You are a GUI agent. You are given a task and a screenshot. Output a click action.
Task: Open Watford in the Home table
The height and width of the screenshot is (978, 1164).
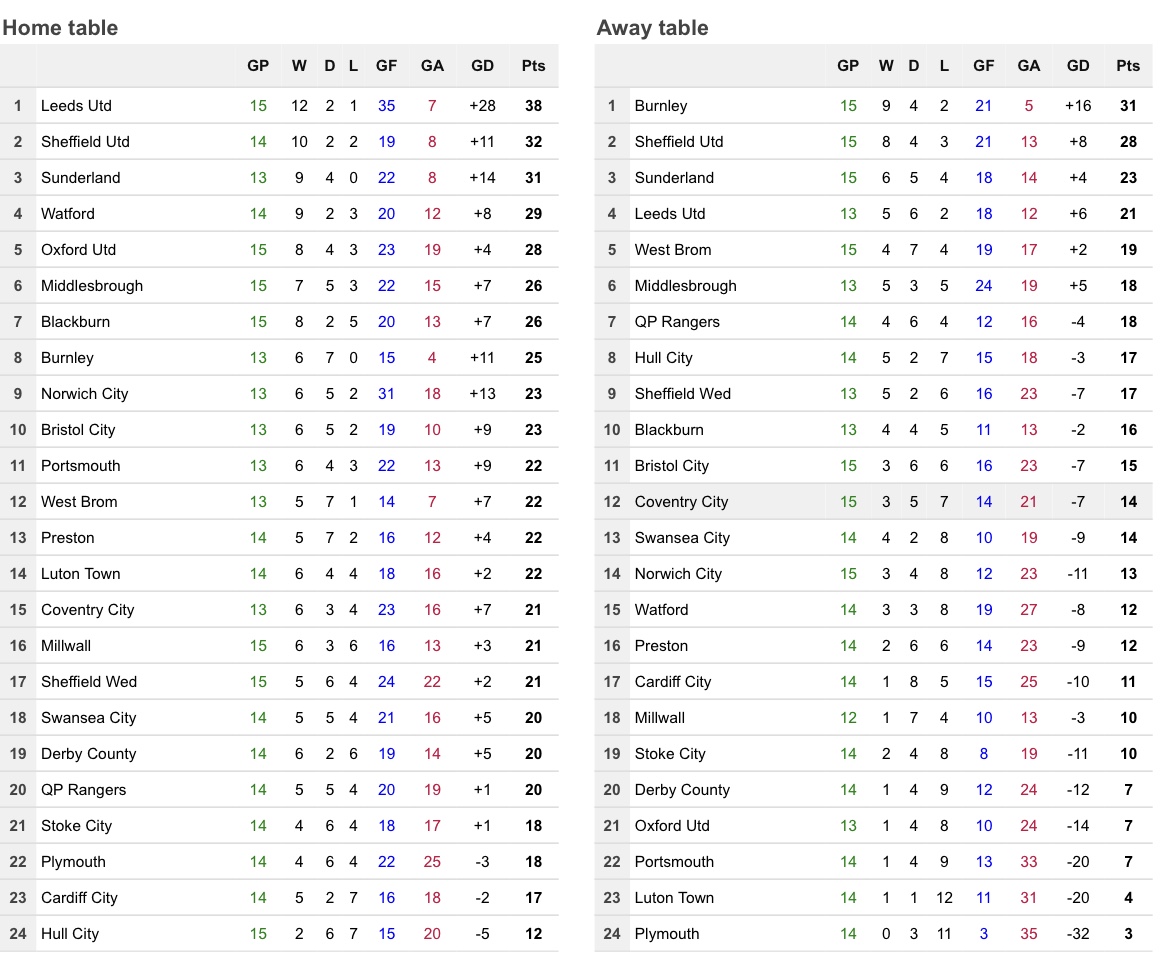(x=68, y=214)
